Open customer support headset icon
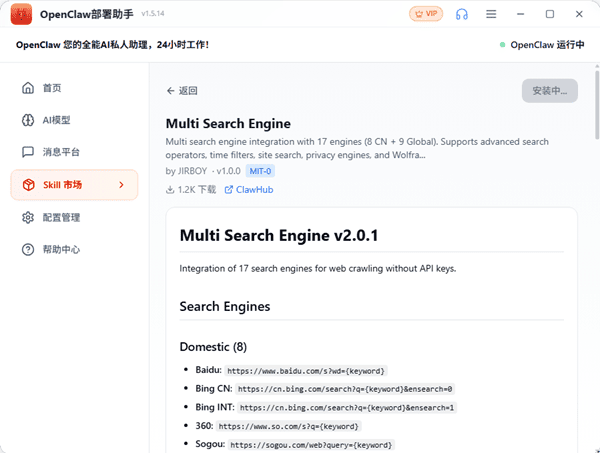This screenshot has height=453, width=600. 461,14
